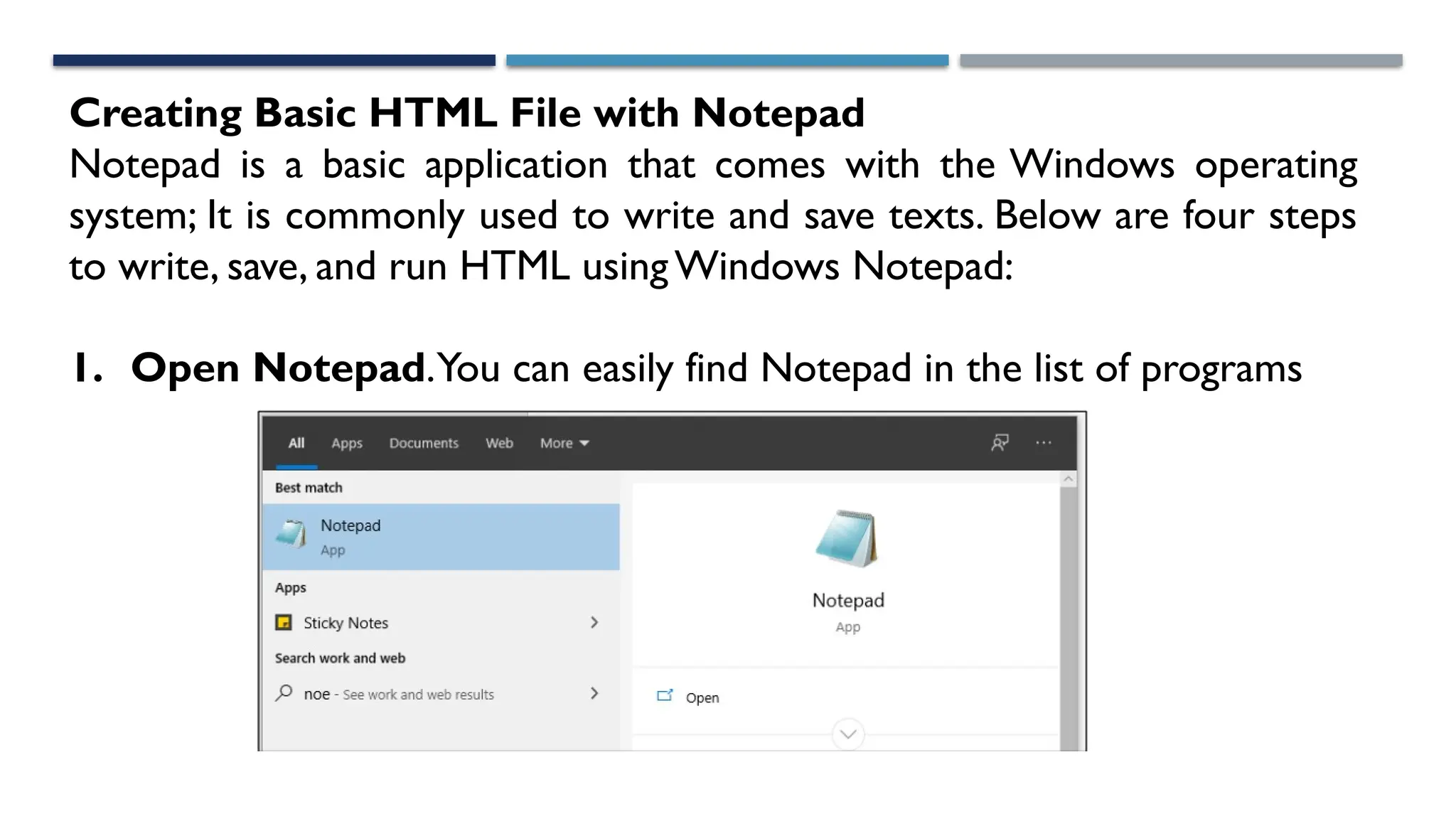Switch to the Web search tab
The height and width of the screenshot is (819, 1456).
tap(499, 443)
